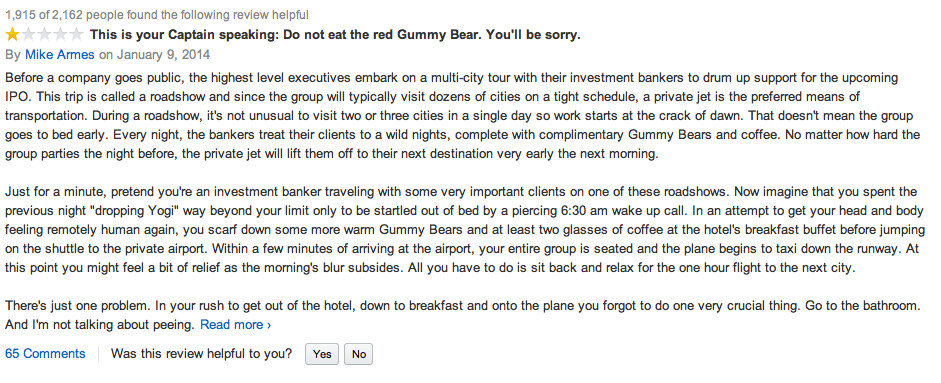Click the paragraph beginning 'Just for a minute'

pyautogui.click(x=465, y=230)
